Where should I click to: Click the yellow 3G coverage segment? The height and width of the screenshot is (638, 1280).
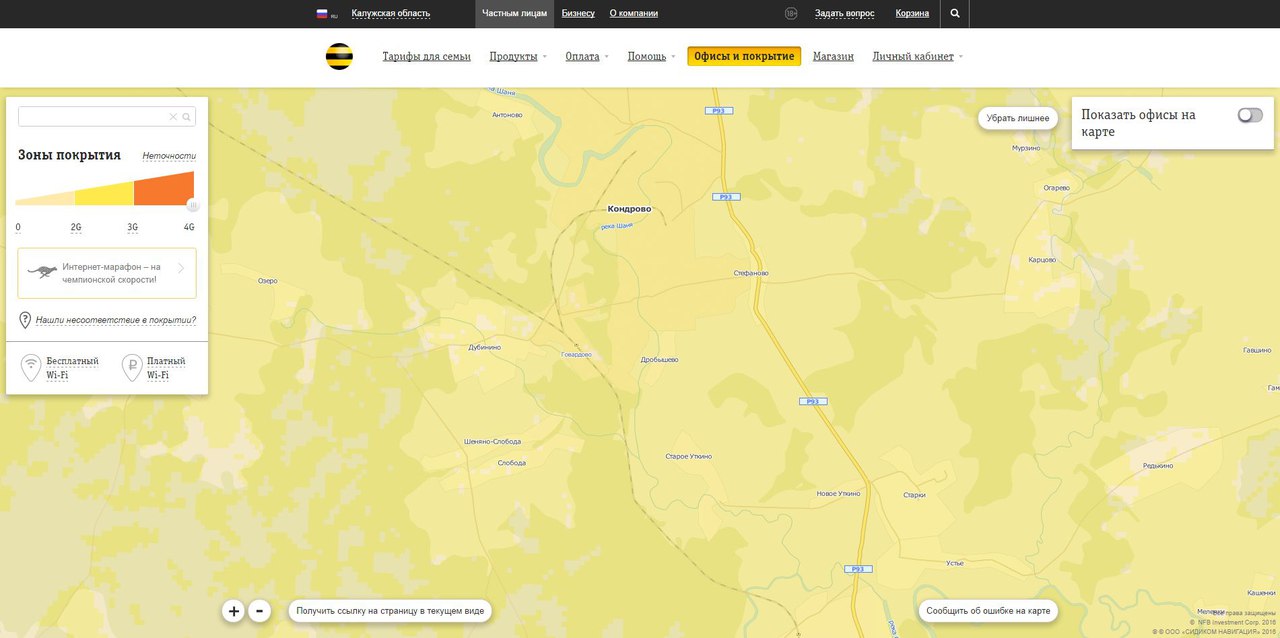coord(105,194)
